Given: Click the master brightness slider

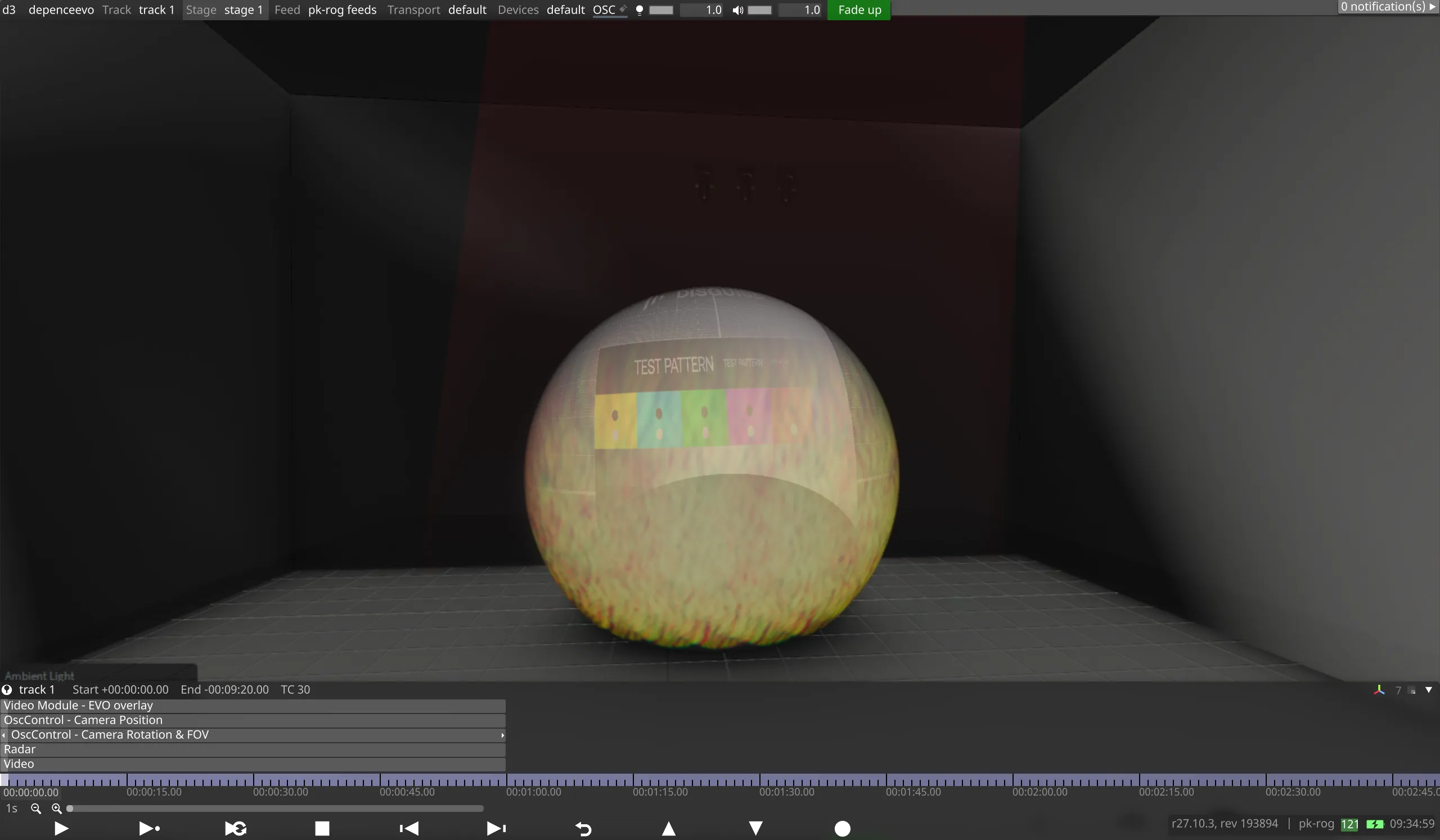Looking at the screenshot, I should point(661,10).
